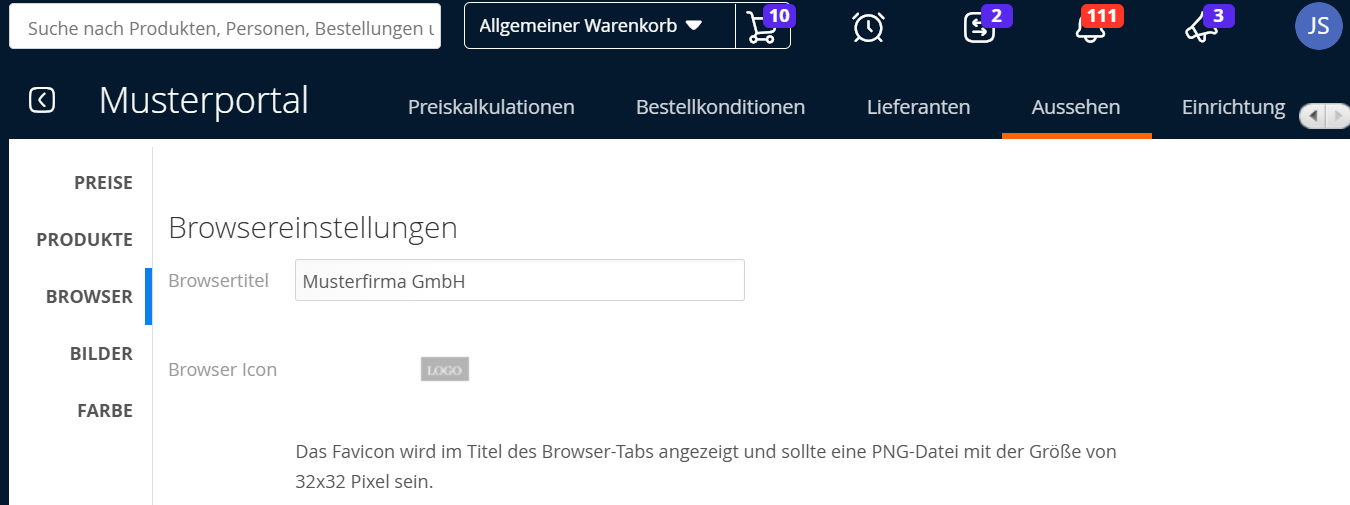
Task: Expand the Allgemeiner Warenkorb dropdown
Action: point(599,26)
